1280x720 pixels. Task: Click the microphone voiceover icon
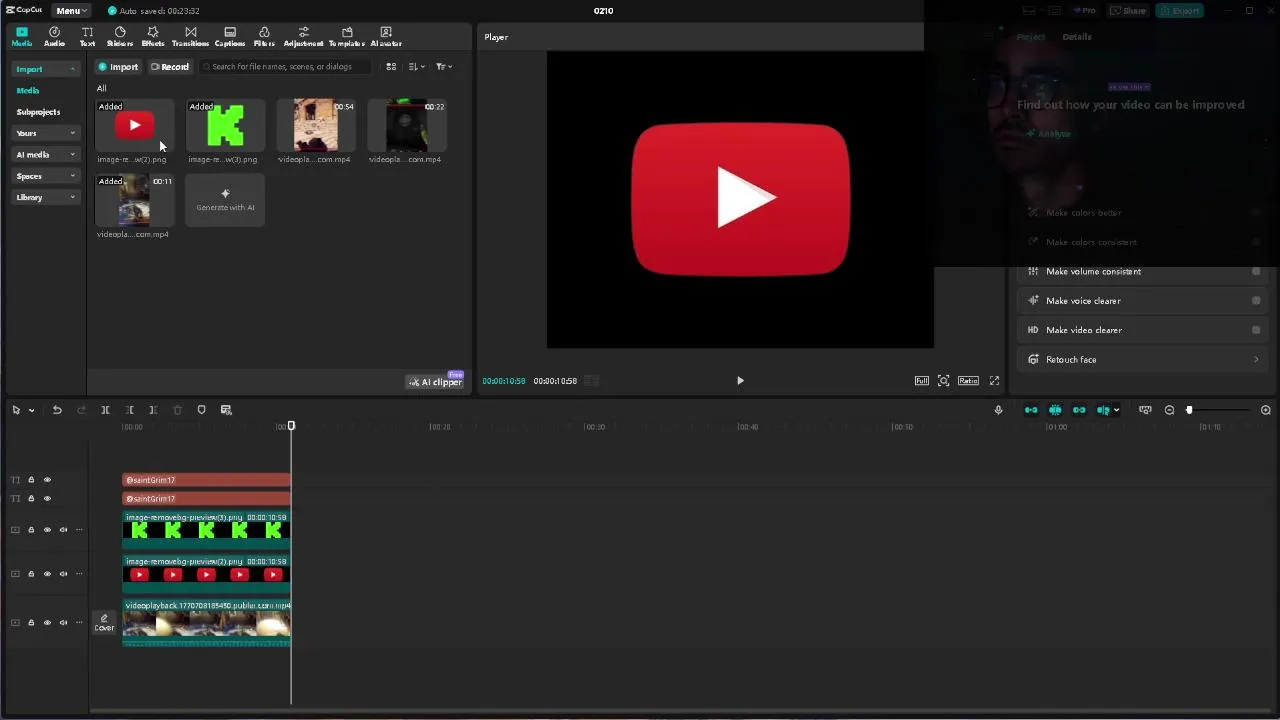pos(998,410)
